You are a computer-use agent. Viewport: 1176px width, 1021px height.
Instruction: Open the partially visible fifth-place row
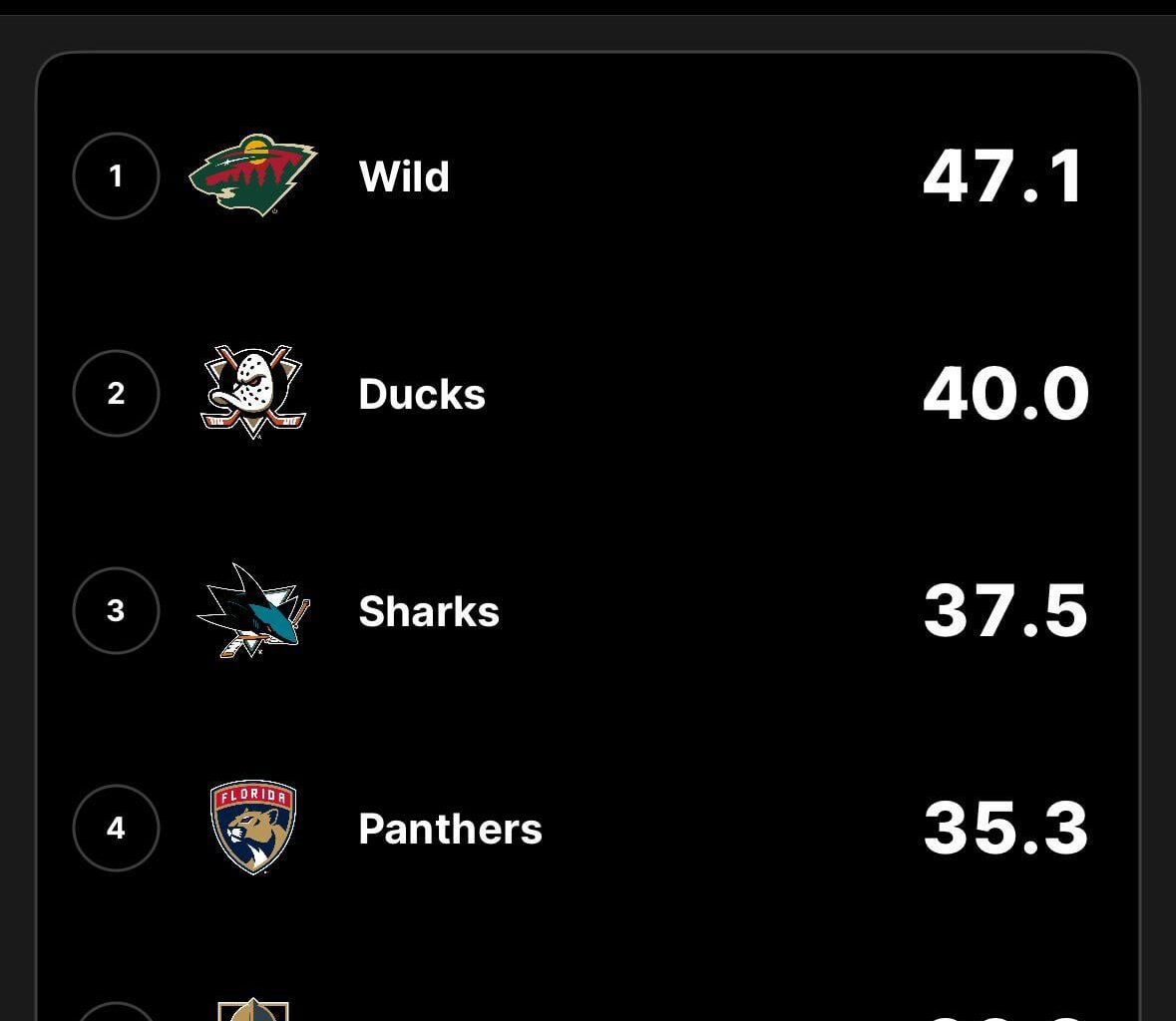click(x=588, y=1012)
